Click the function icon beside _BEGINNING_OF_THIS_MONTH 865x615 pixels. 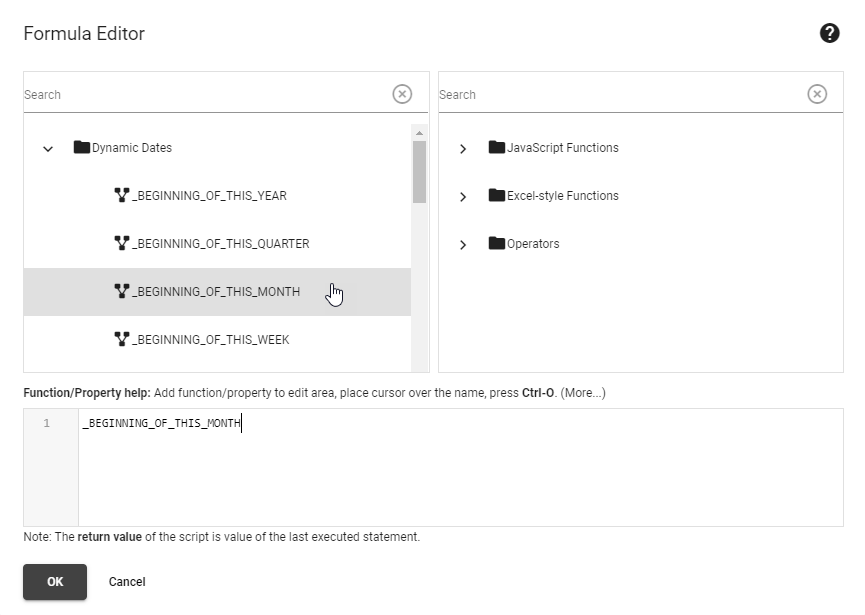tap(120, 291)
